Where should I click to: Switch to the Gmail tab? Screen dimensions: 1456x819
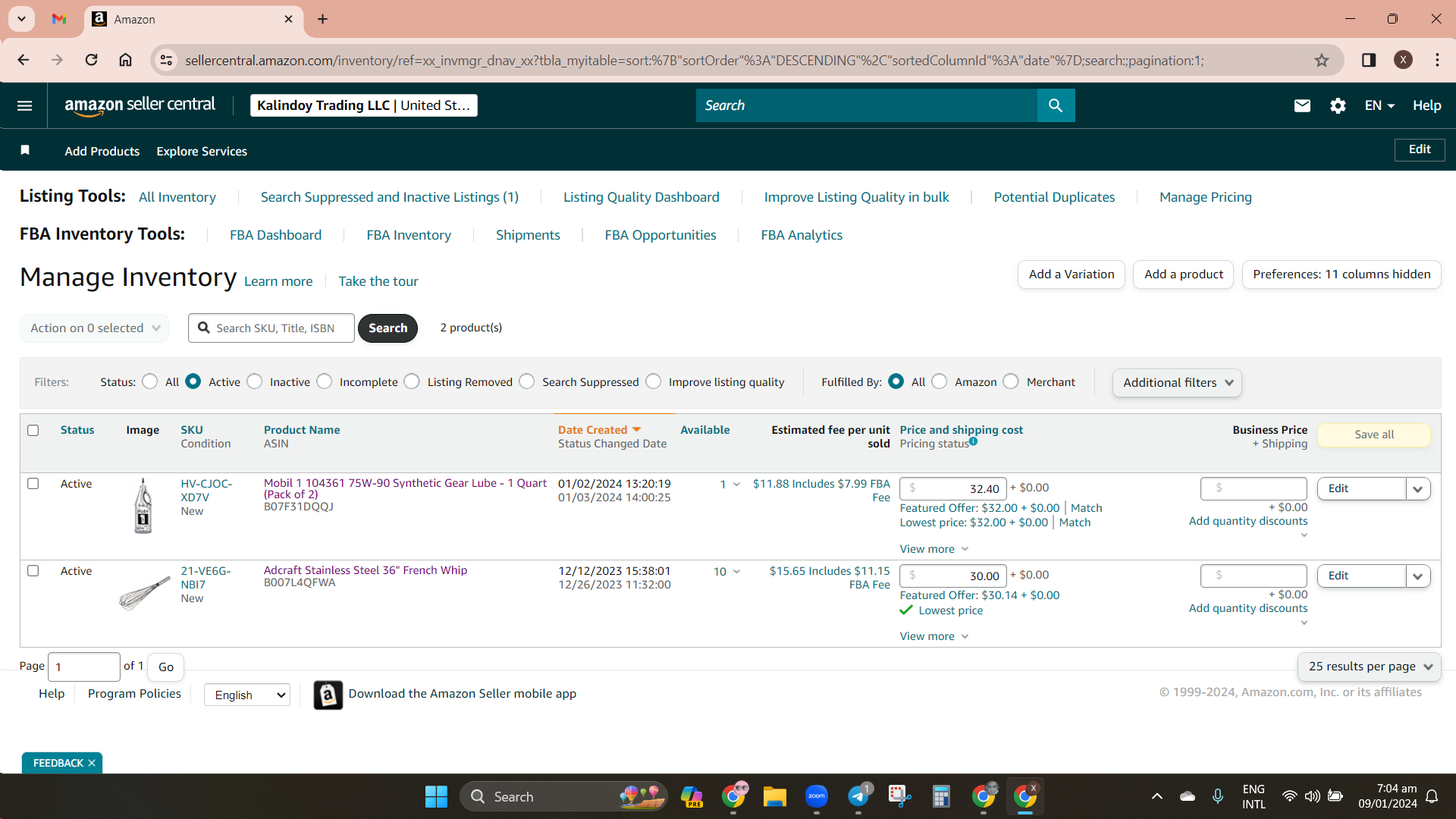pyautogui.click(x=59, y=19)
